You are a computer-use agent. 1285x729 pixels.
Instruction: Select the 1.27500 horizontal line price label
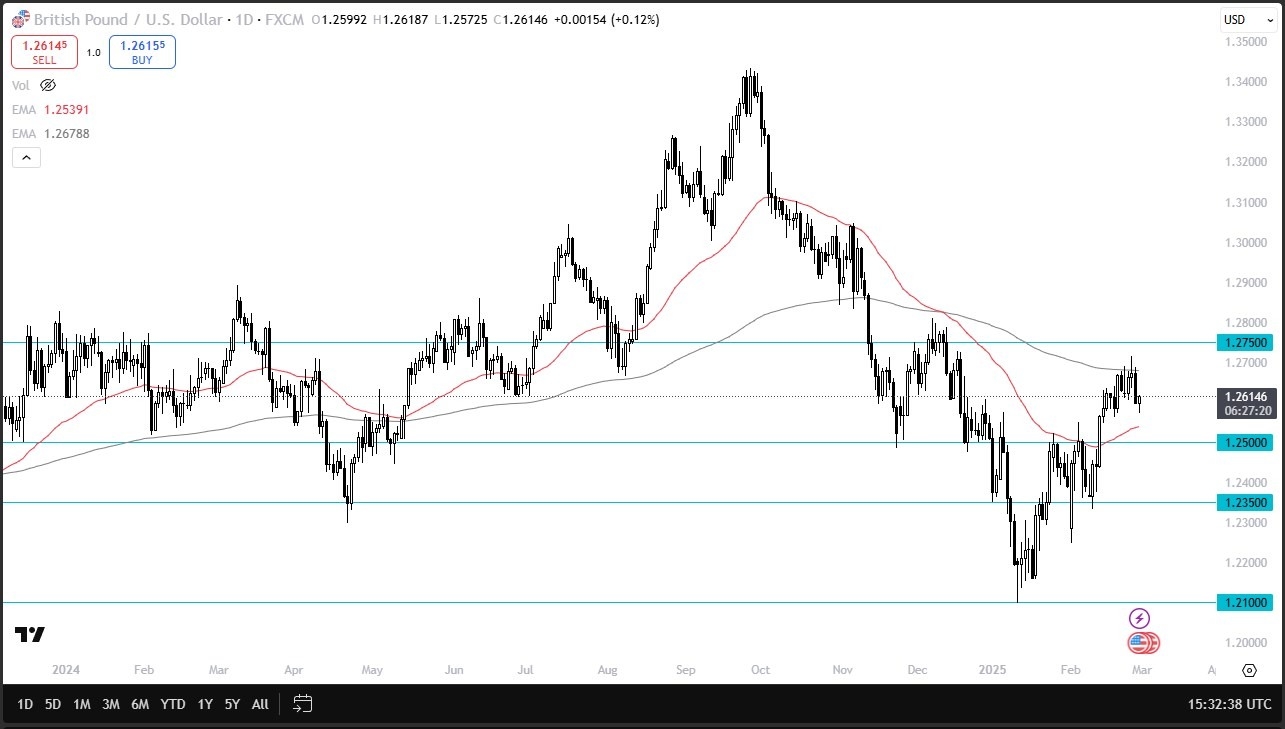pyautogui.click(x=1243, y=343)
